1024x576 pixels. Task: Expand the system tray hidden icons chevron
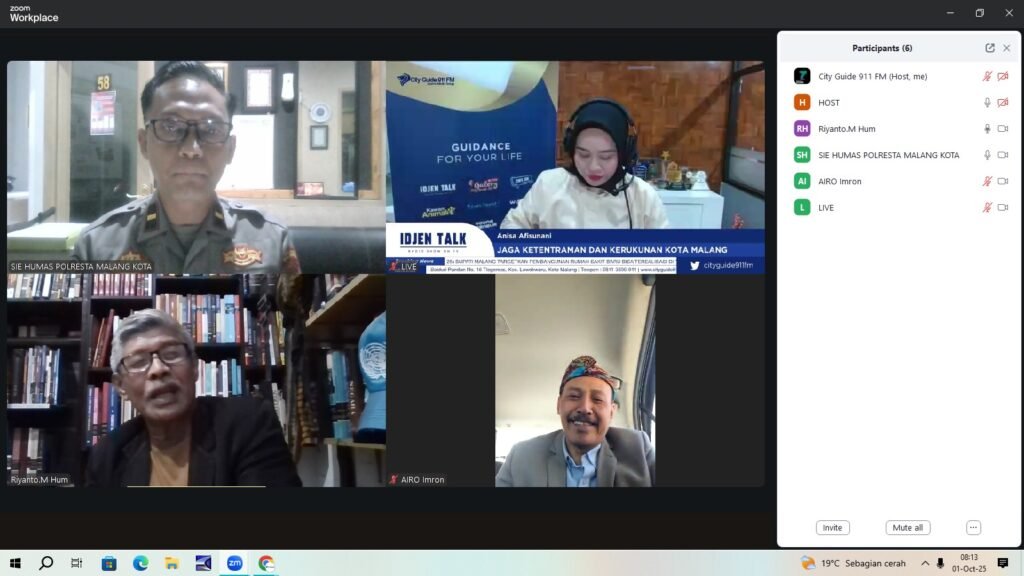(925, 564)
